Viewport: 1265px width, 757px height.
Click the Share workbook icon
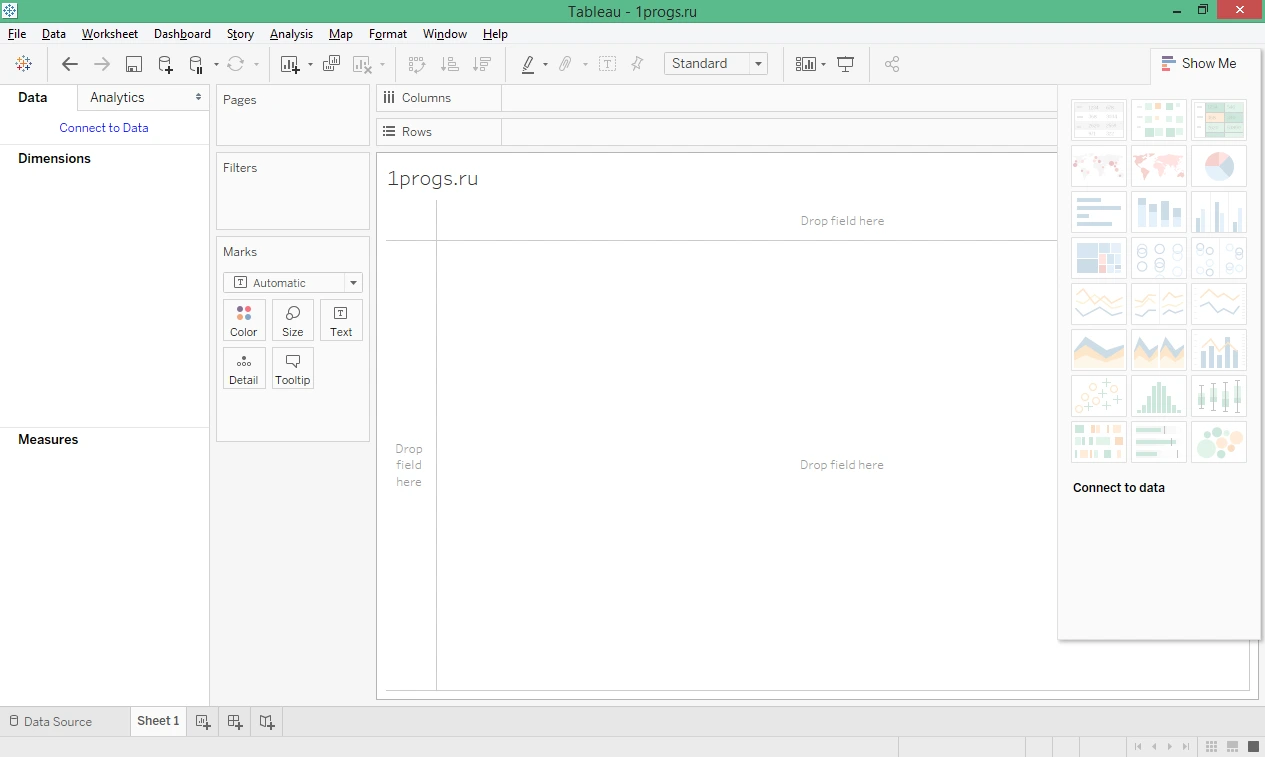pyautogui.click(x=892, y=64)
